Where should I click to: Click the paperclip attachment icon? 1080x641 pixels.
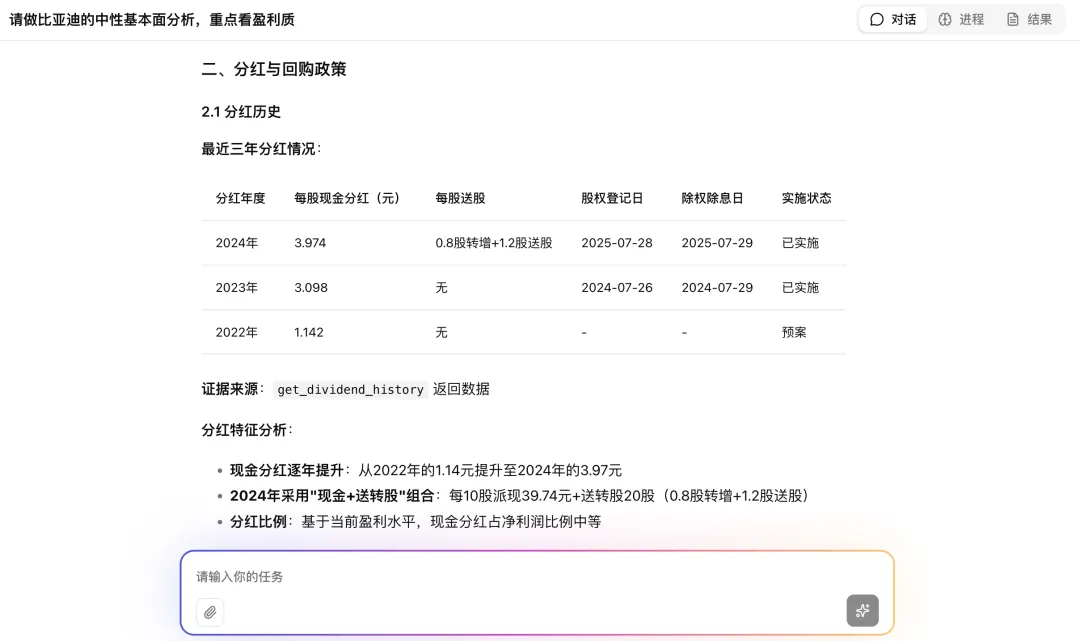[x=210, y=612]
